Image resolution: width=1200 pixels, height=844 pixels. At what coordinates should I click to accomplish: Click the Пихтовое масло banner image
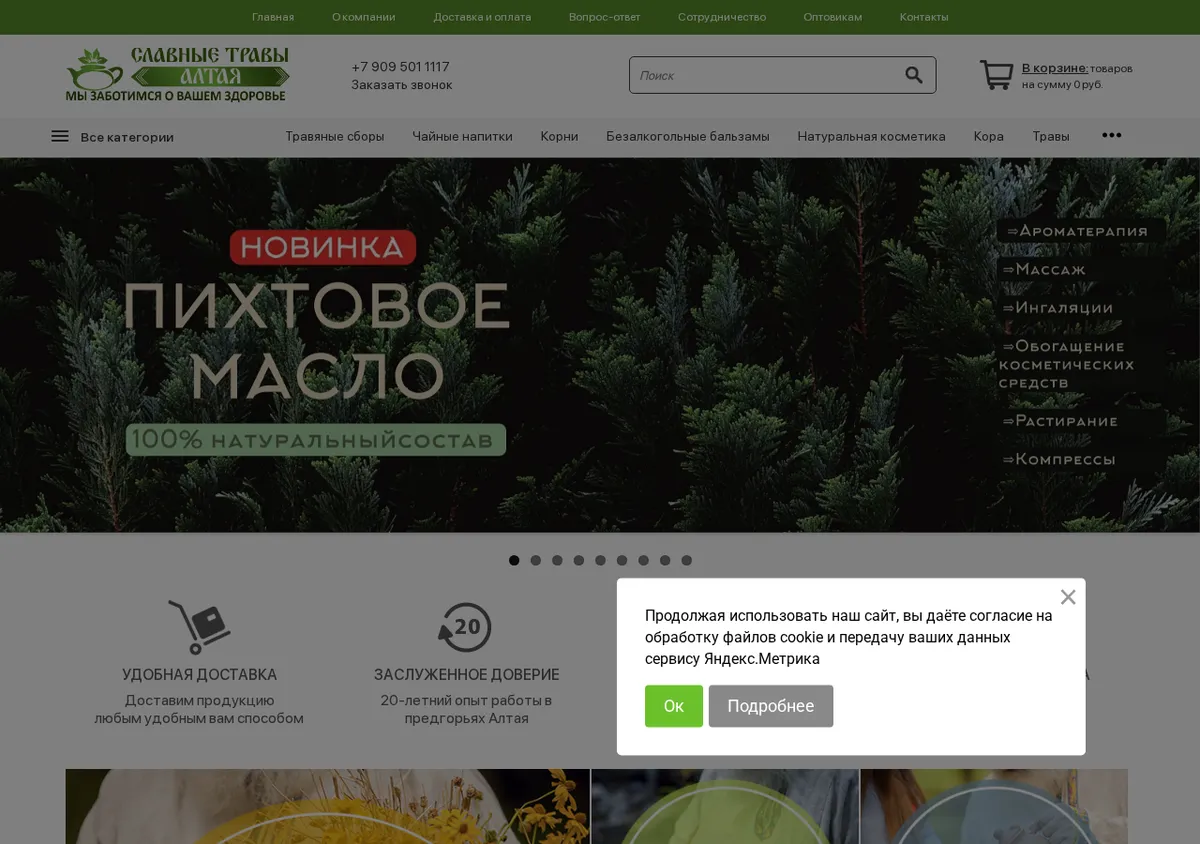point(600,345)
